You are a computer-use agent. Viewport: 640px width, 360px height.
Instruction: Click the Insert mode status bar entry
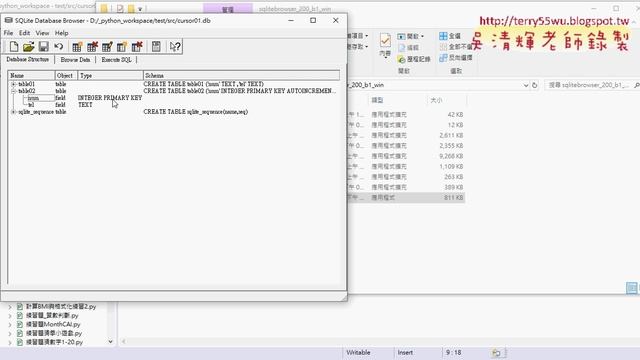(405, 353)
